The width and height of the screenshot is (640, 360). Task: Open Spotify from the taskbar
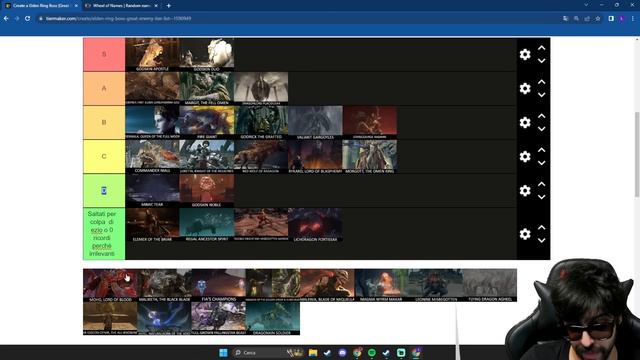pyautogui.click(x=371, y=353)
